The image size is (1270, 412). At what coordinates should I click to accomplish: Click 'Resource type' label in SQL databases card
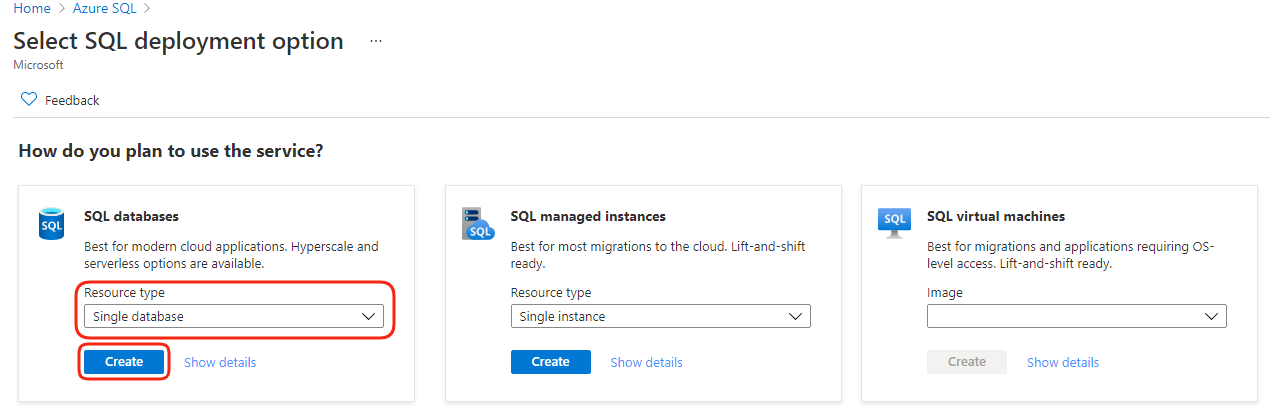[x=124, y=293]
